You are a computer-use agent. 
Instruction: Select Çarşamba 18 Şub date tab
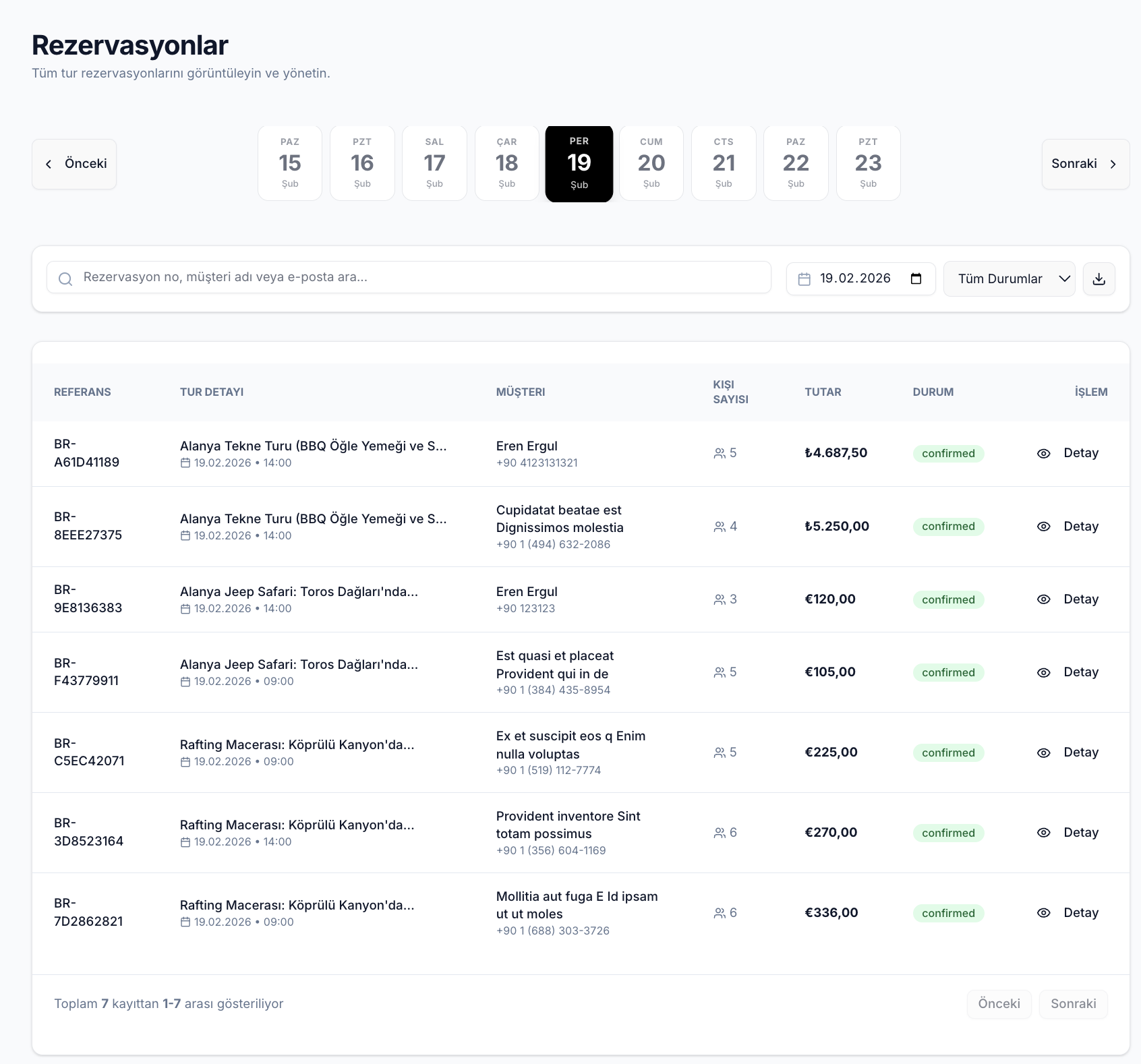506,163
